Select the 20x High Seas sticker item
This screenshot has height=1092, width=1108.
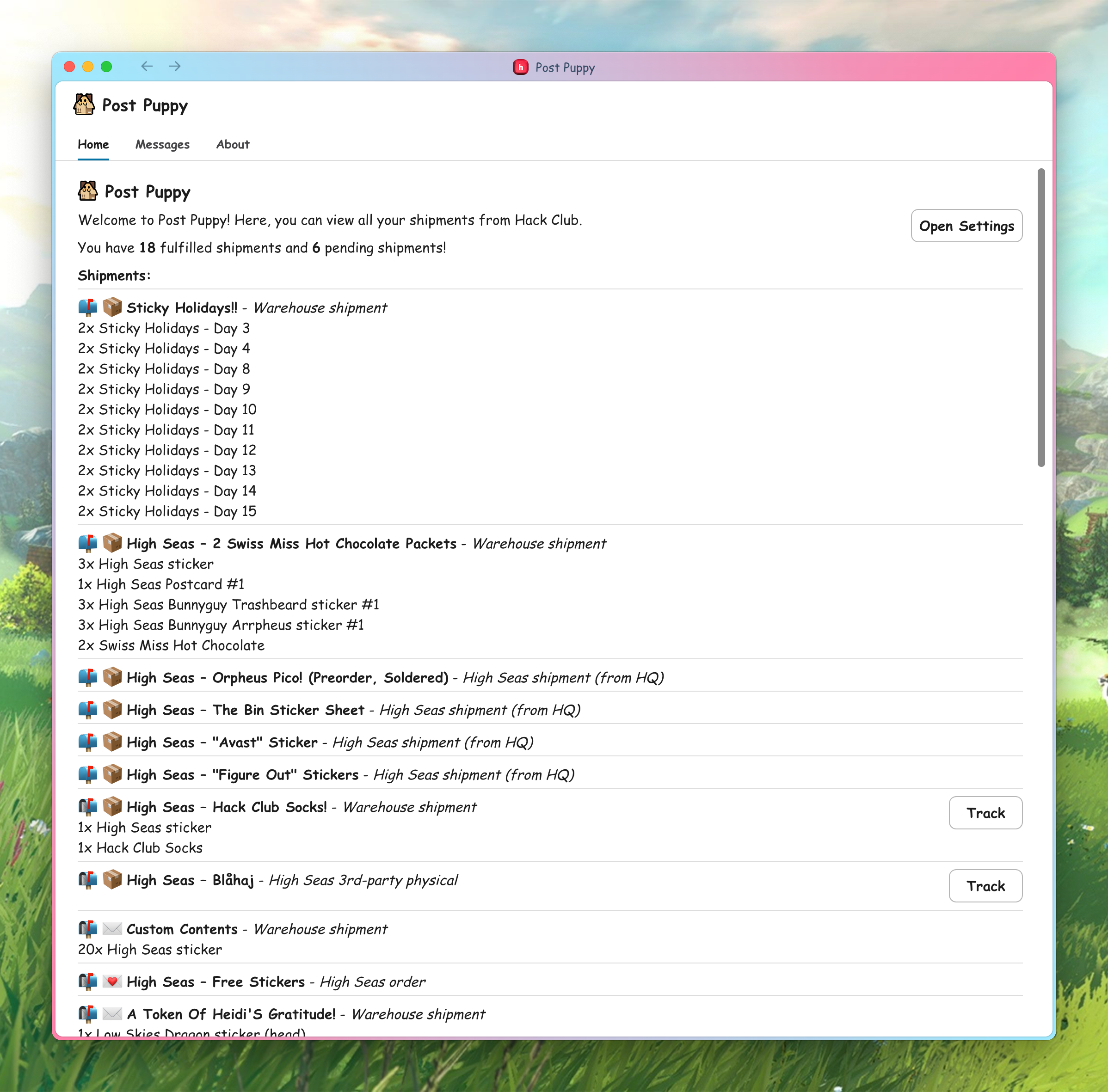(150, 949)
